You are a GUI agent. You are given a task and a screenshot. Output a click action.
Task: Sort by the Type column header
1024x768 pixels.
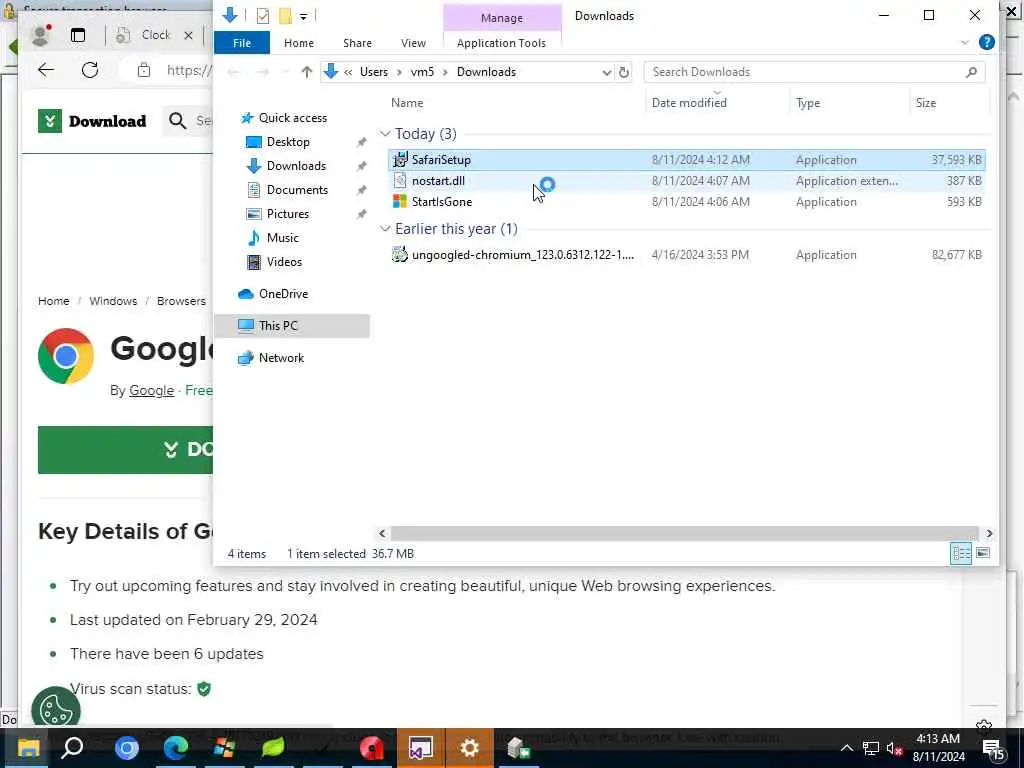point(808,103)
